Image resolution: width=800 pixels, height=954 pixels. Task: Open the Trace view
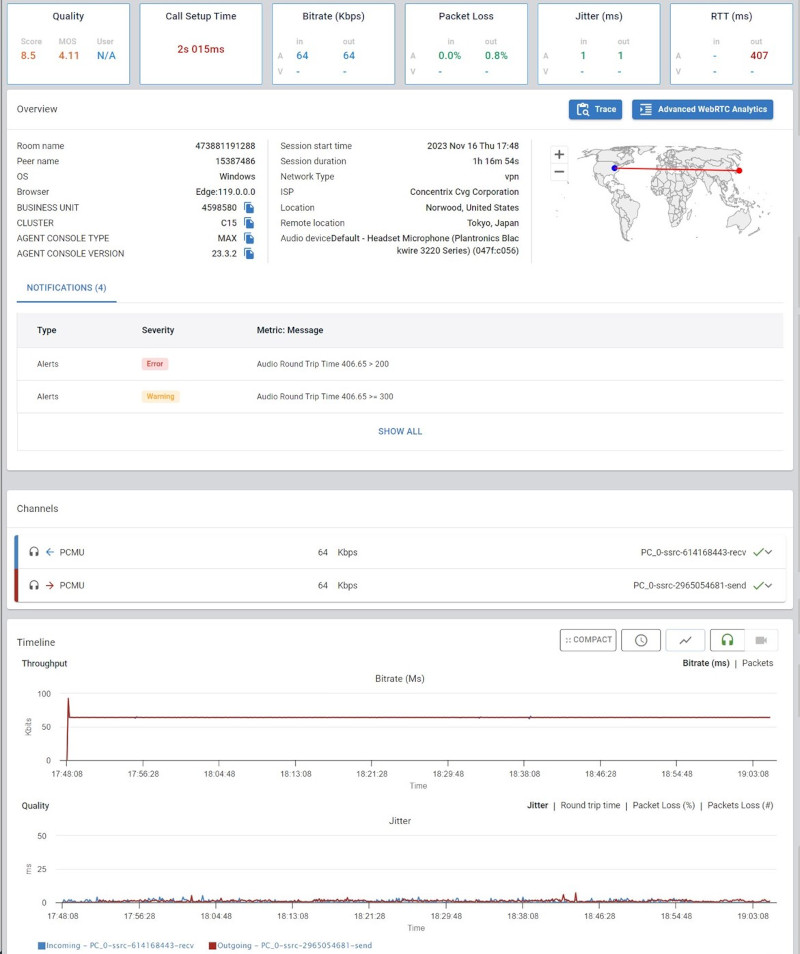point(595,110)
